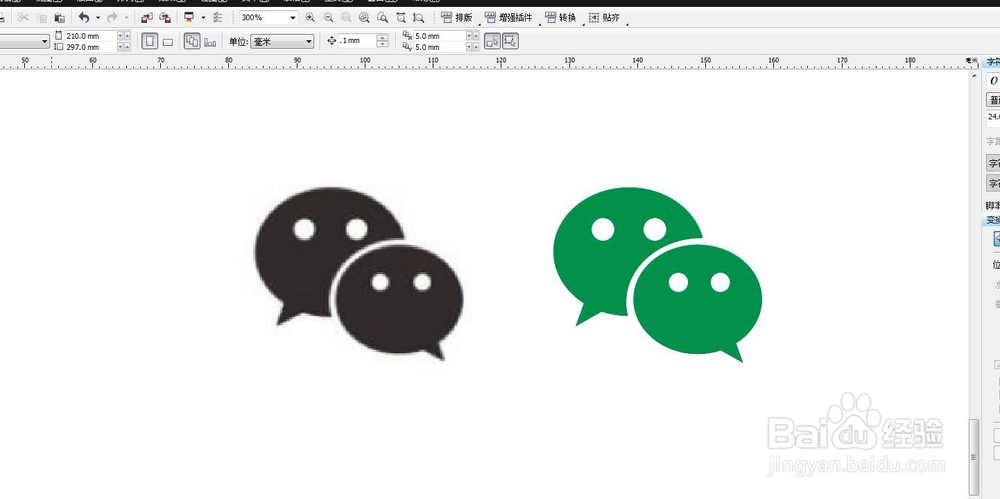Increase page width with the up stepper arrow

tap(128, 36)
